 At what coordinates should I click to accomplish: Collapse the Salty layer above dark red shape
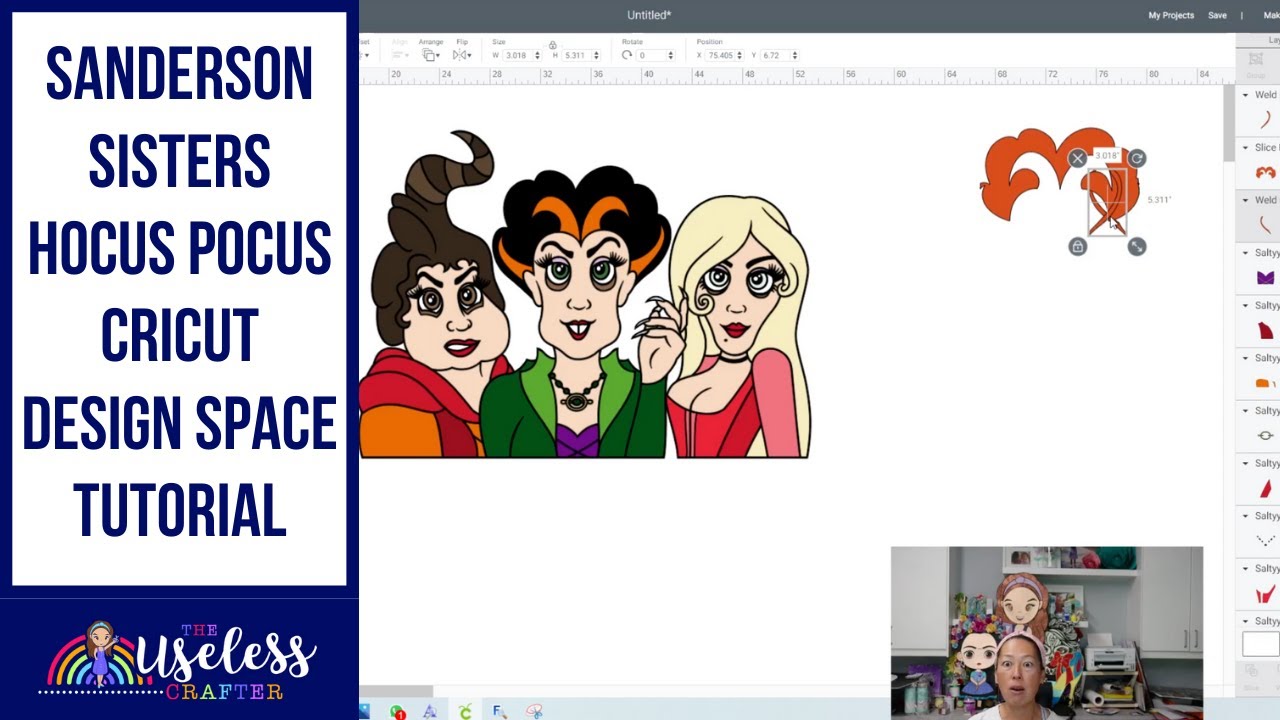coord(1245,305)
